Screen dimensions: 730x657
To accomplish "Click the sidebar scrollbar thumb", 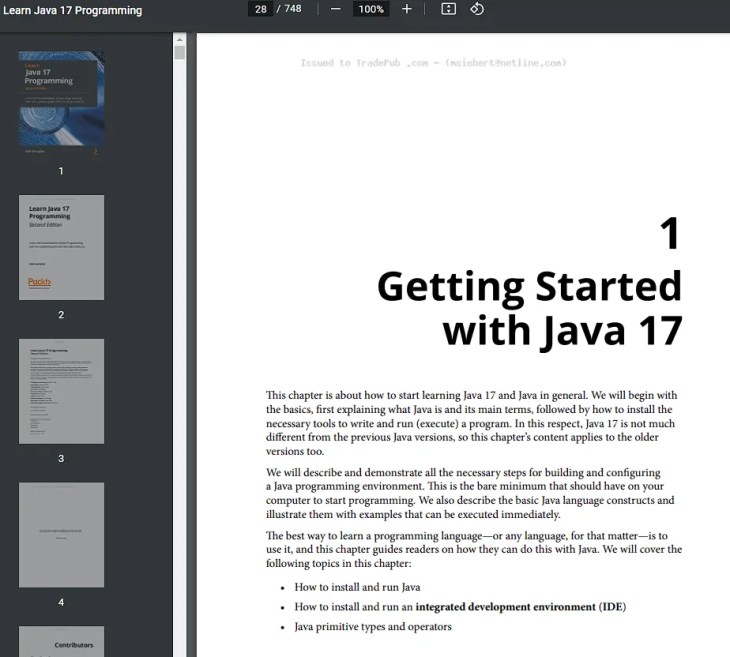I will click(180, 53).
